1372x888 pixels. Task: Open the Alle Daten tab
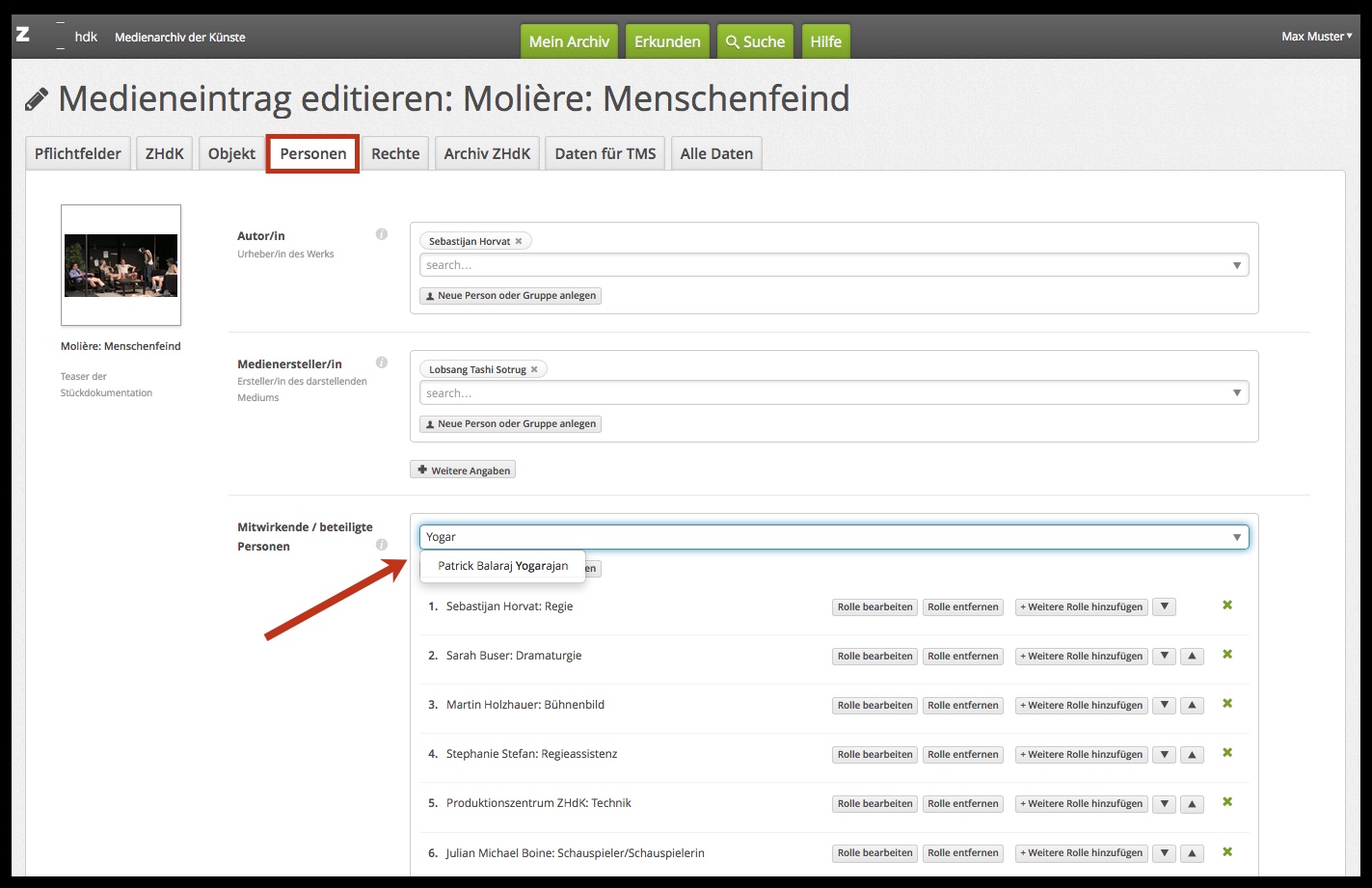716,154
